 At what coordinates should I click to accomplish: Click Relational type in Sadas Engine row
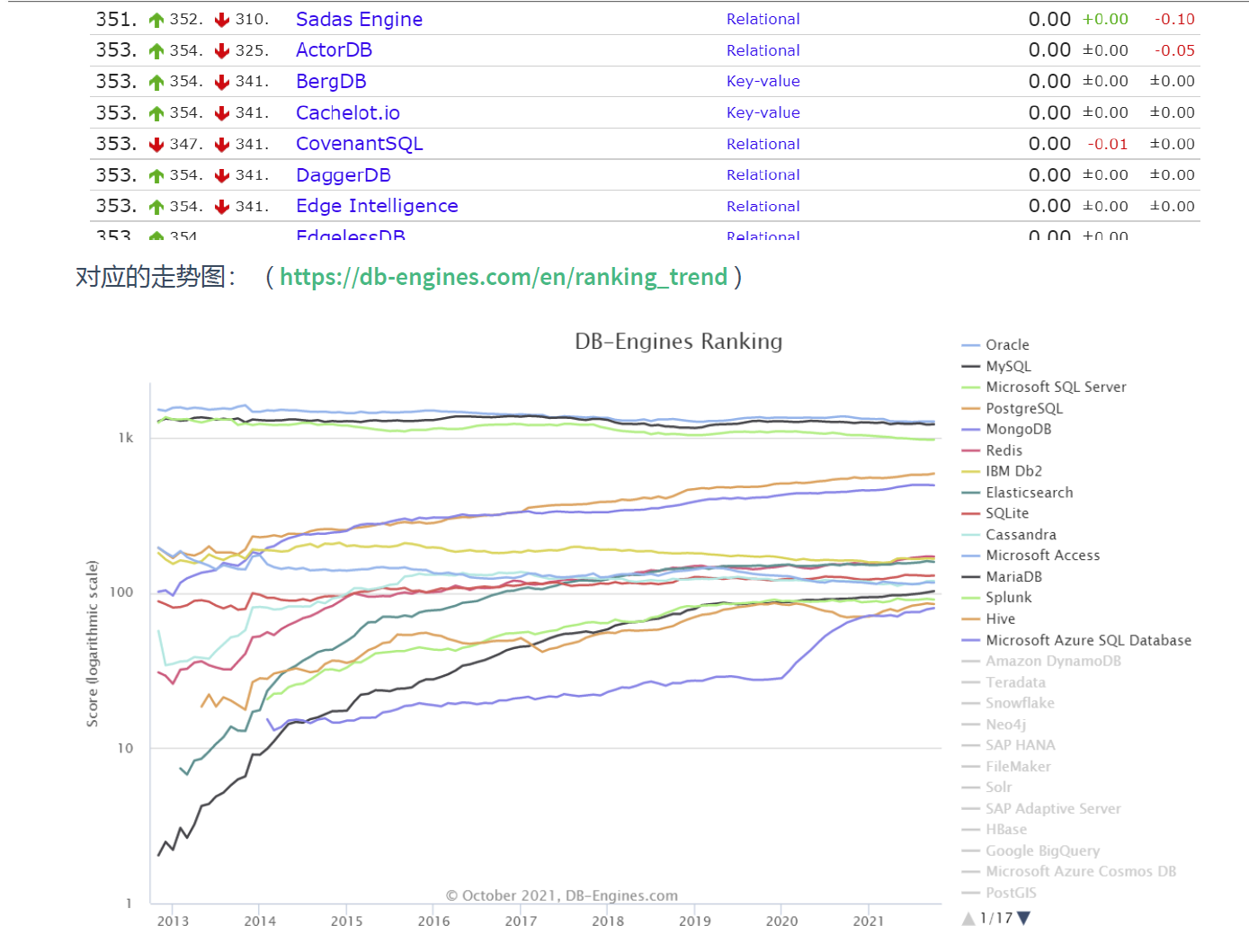[x=763, y=19]
